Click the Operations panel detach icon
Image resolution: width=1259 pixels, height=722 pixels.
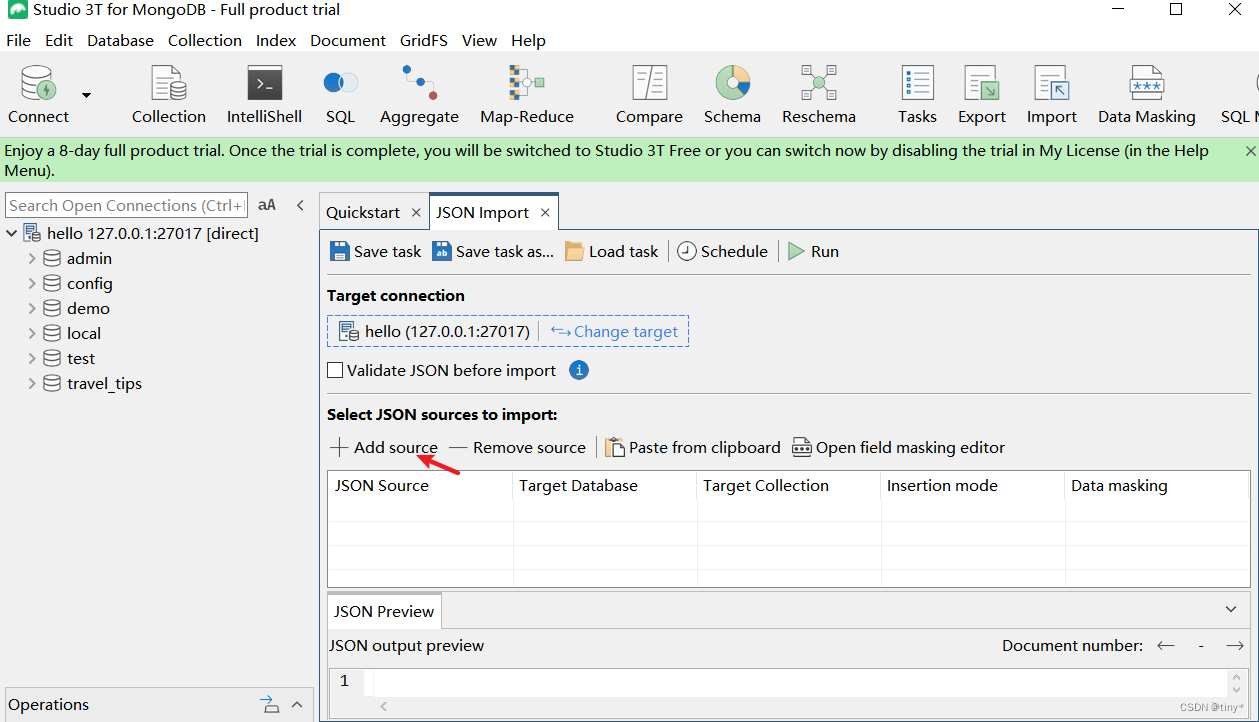coord(270,704)
